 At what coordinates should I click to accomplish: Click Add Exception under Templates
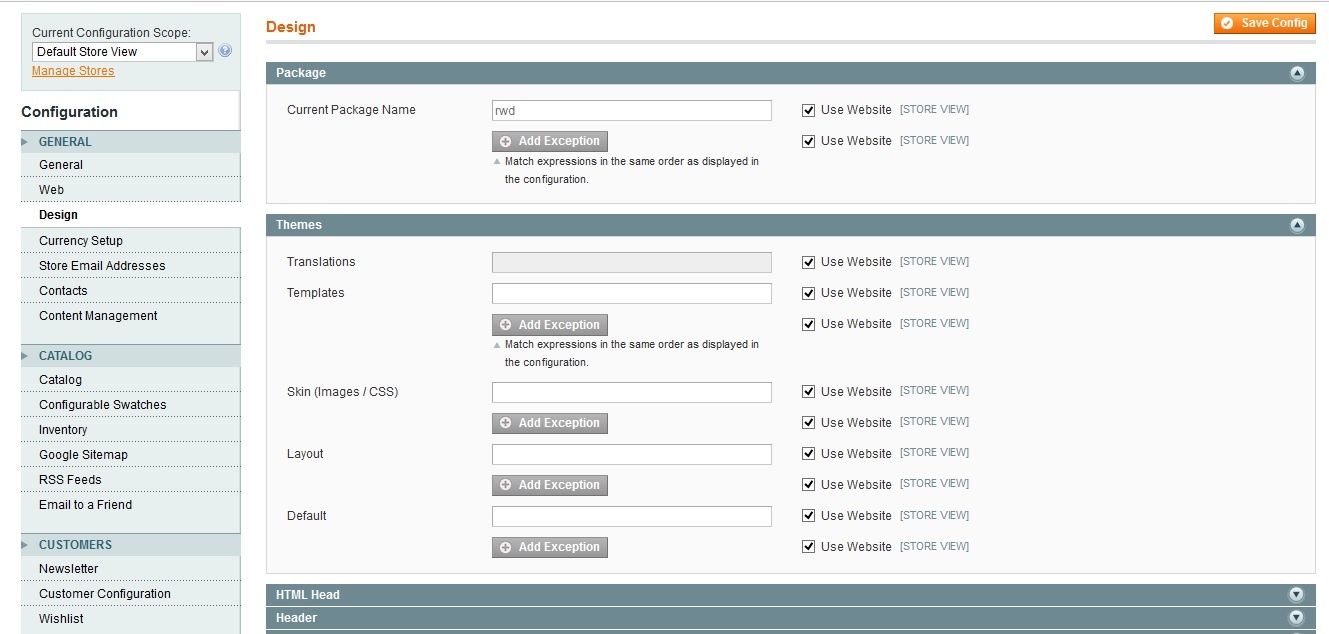point(550,325)
